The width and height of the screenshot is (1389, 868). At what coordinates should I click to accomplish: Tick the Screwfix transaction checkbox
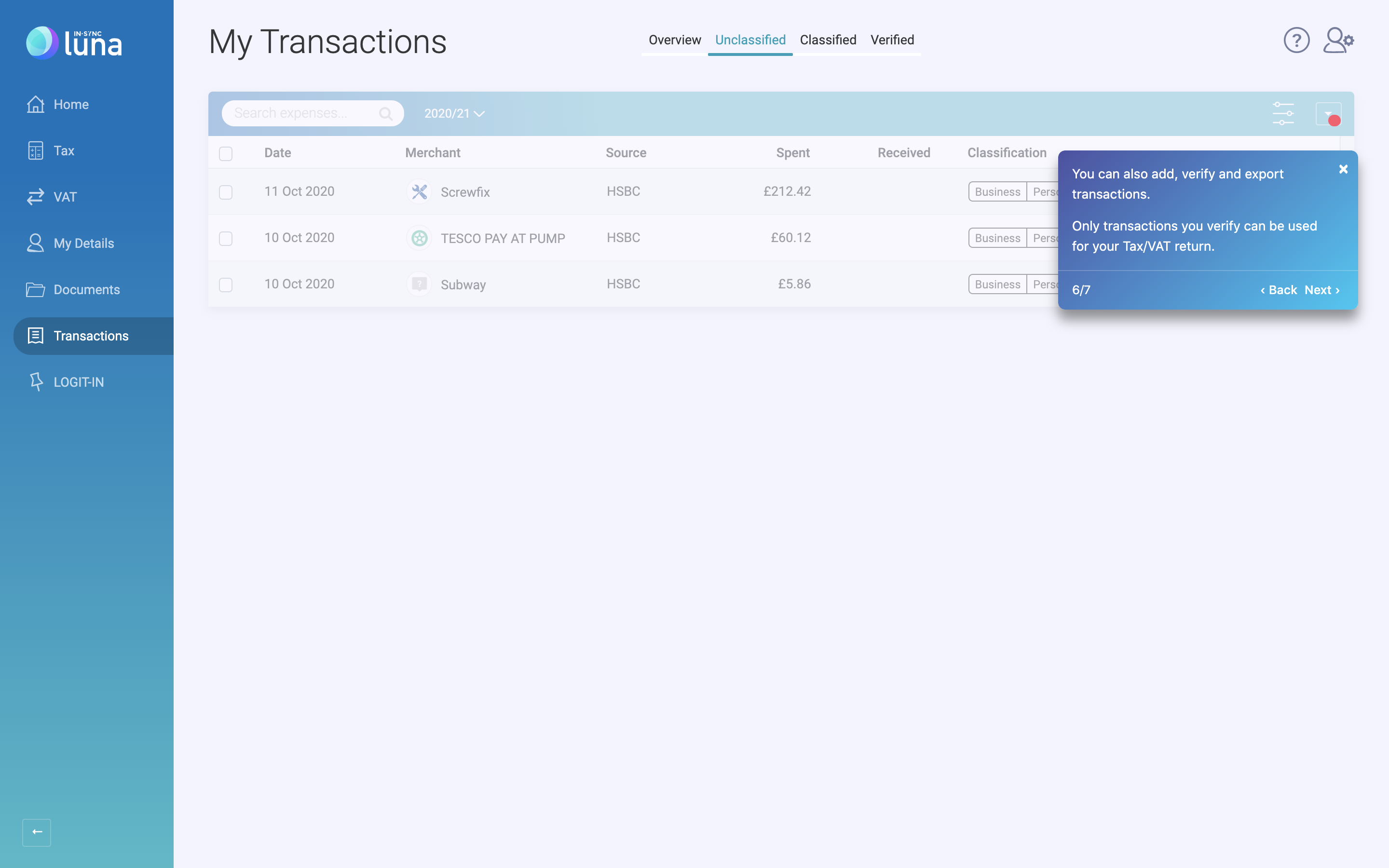(226, 192)
